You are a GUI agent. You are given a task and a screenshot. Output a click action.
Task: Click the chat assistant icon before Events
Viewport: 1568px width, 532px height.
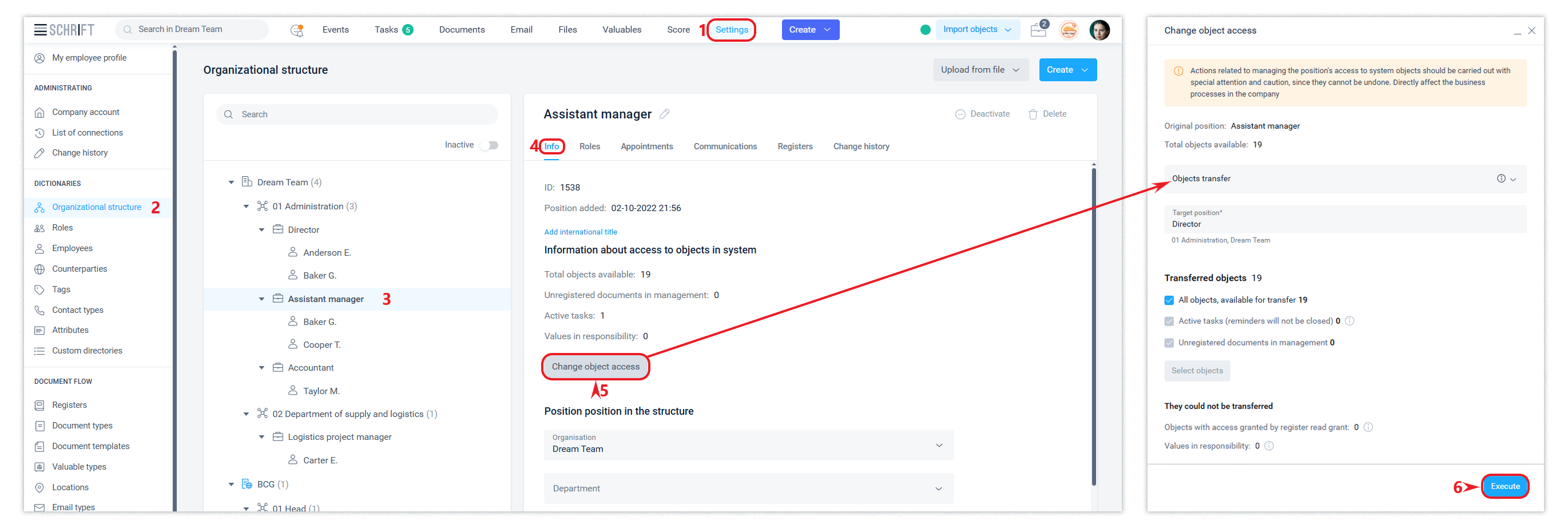(x=297, y=30)
